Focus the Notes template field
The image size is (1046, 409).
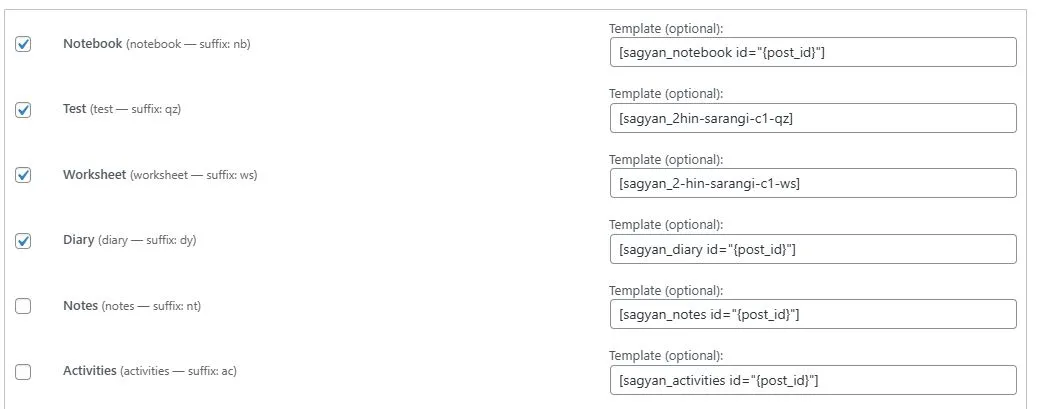812,314
